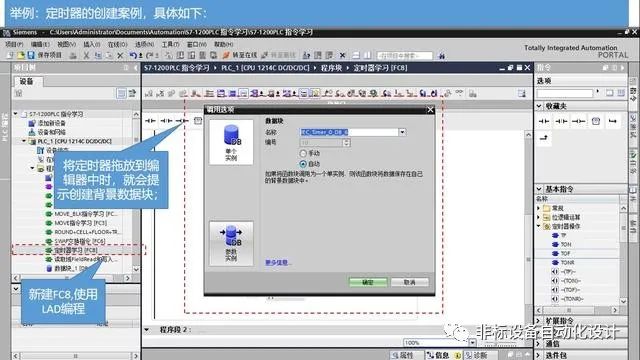Click the number (编号) spinner arrows
This screenshot has height=360, width=640.
tap(347, 142)
